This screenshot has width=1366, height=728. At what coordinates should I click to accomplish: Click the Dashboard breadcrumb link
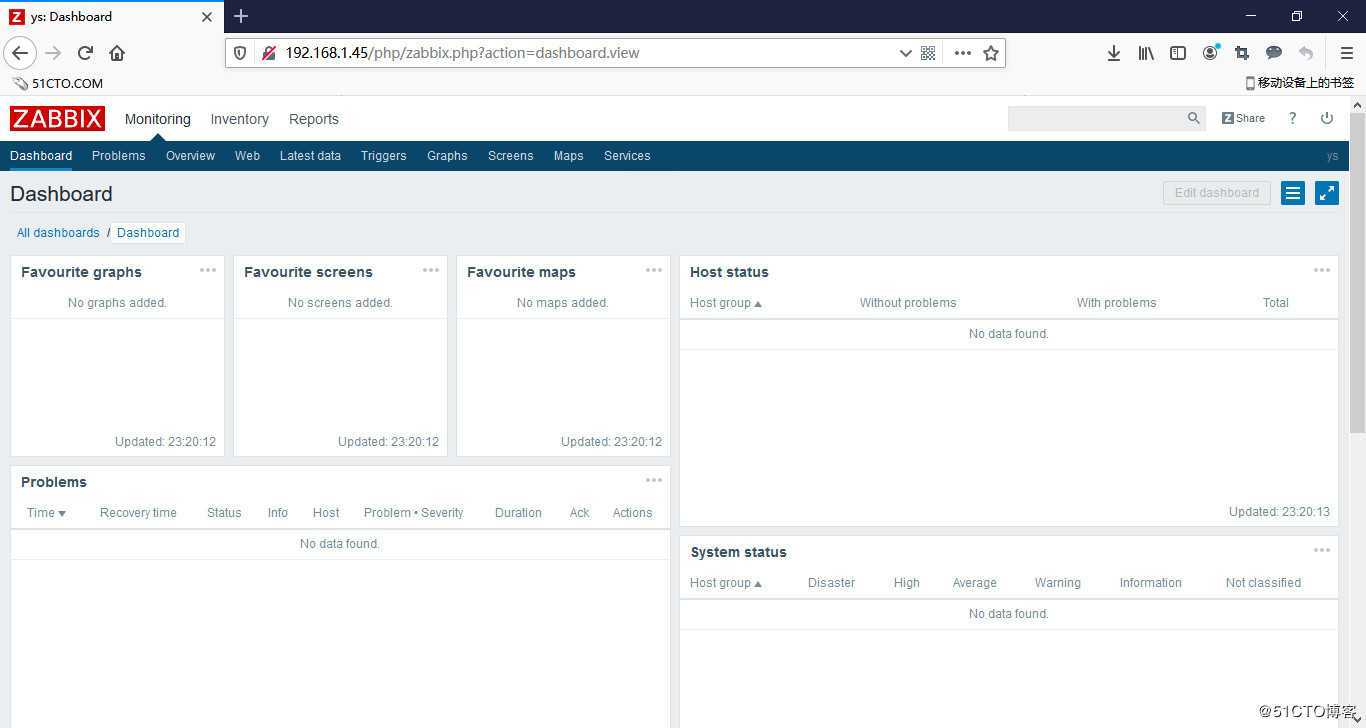pyautogui.click(x=148, y=233)
